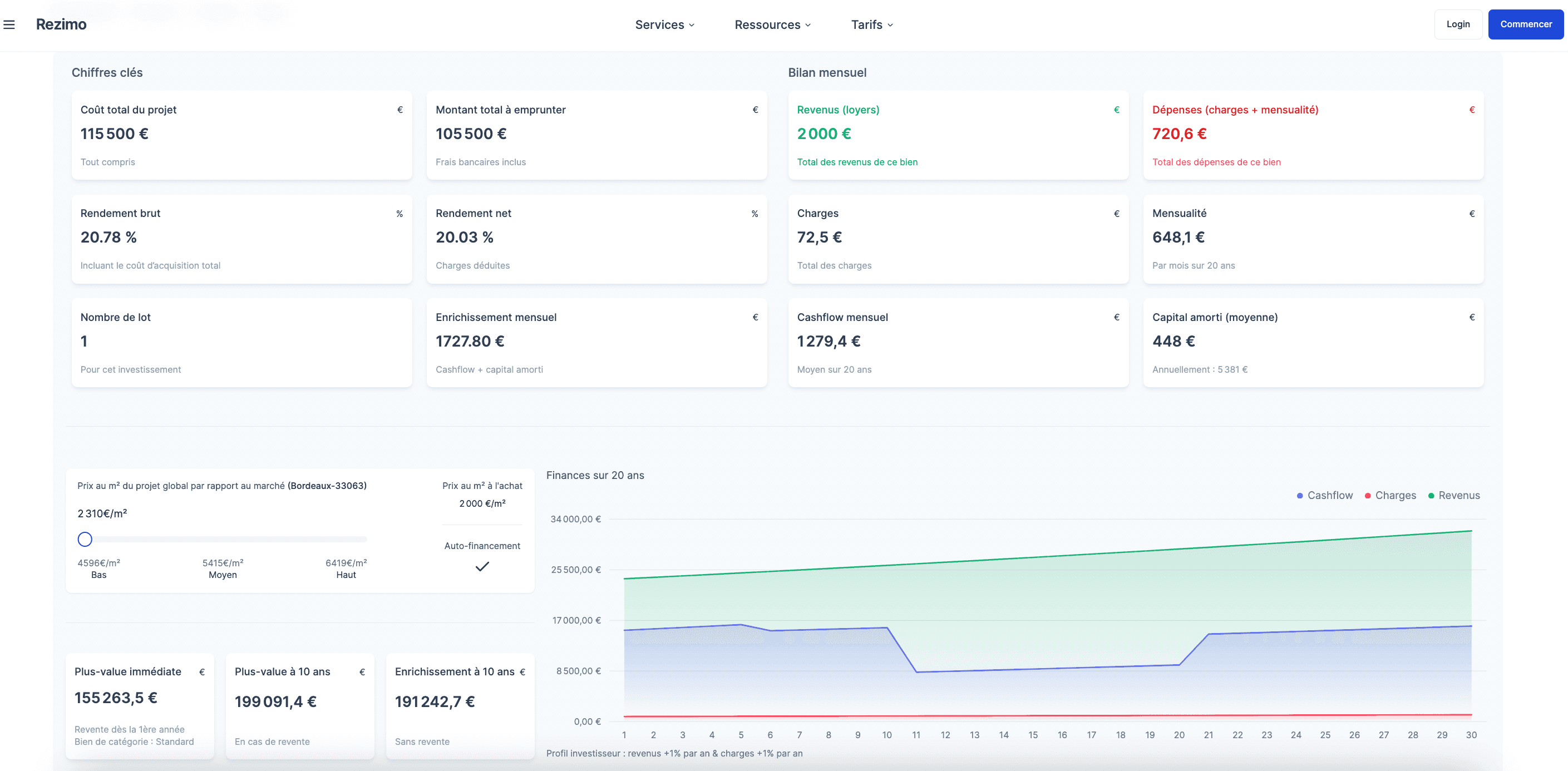Click year 11 on chart x-axis
Viewport: 1568px width, 771px height.
916,735
